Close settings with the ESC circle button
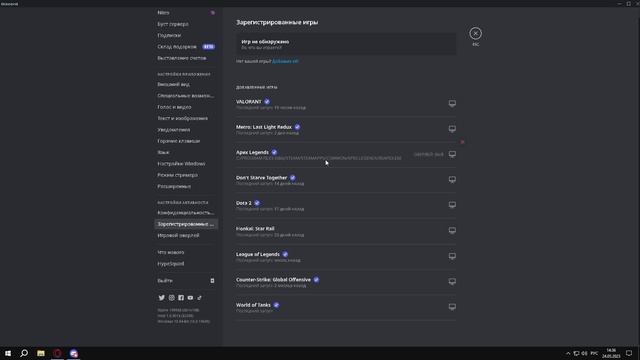This screenshot has height=360, width=640. 476,33
